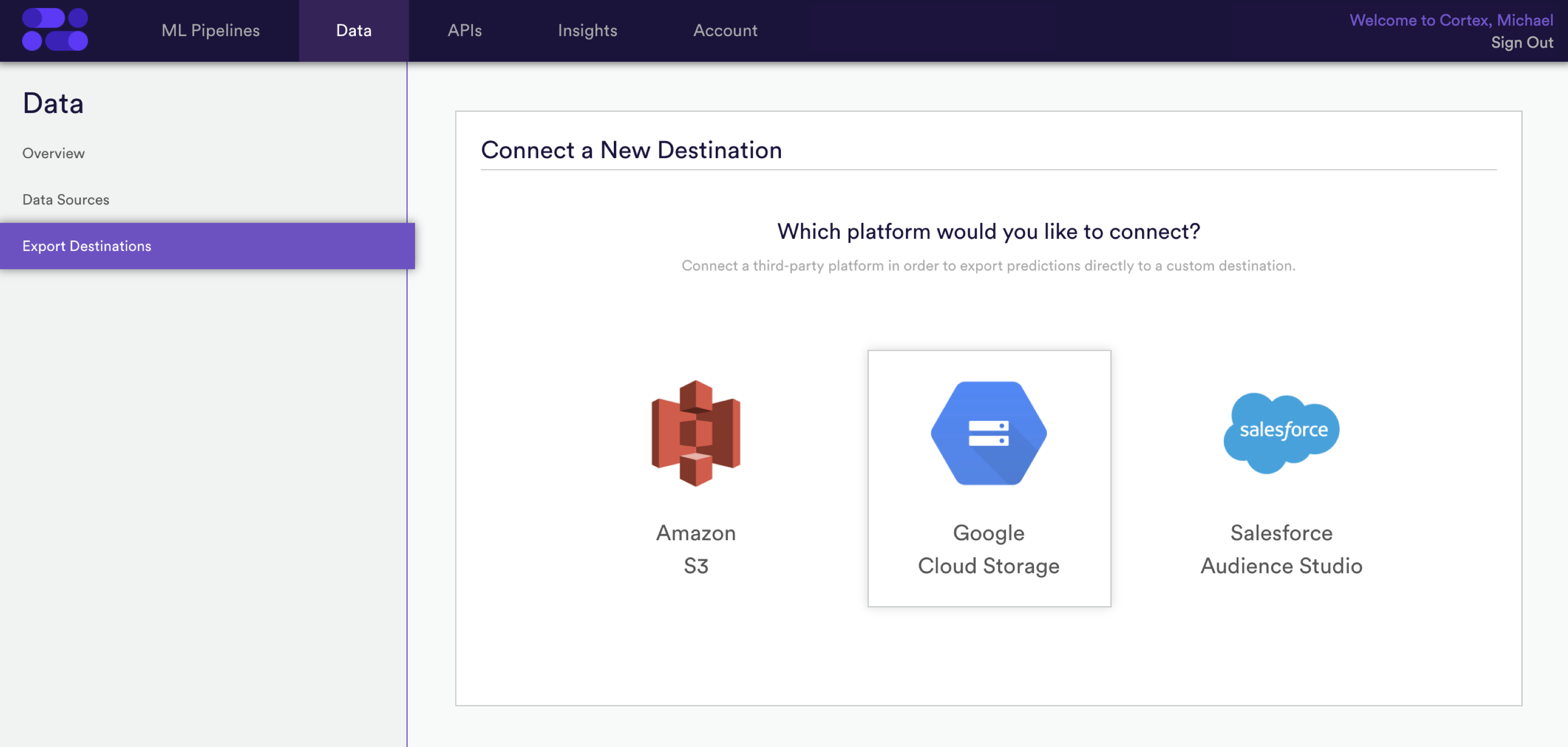Open Overview in Data sidebar
Viewport: 1568px width, 747px height.
click(54, 154)
